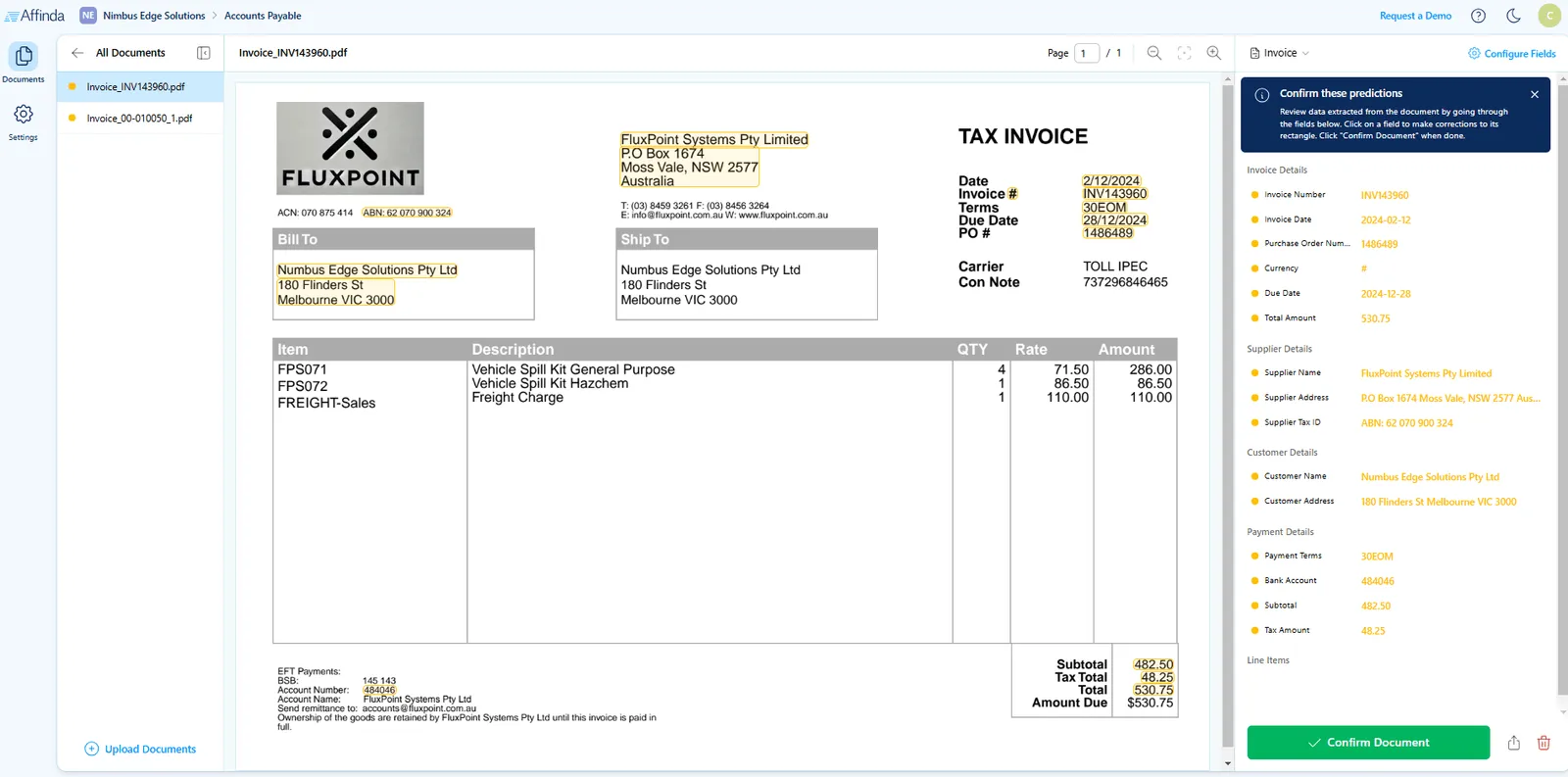Open the user avatar menu
This screenshot has height=777, width=1568.
click(x=1549, y=16)
